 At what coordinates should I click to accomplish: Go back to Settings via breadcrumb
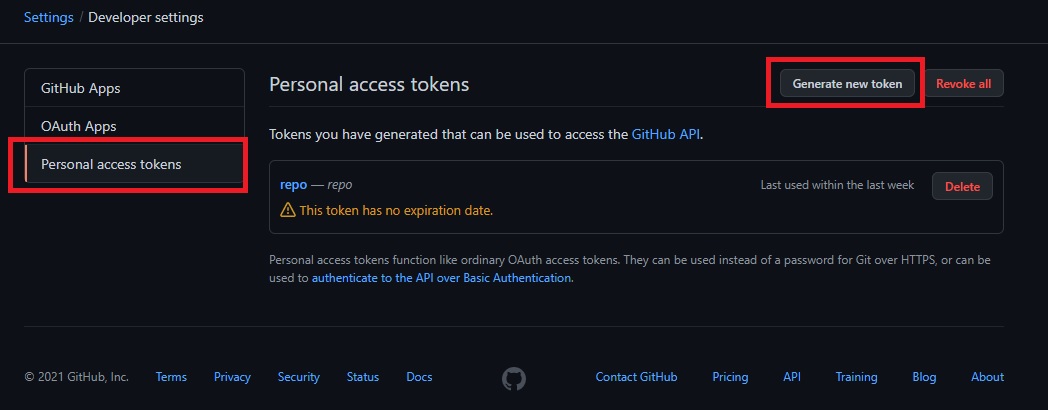pos(49,17)
